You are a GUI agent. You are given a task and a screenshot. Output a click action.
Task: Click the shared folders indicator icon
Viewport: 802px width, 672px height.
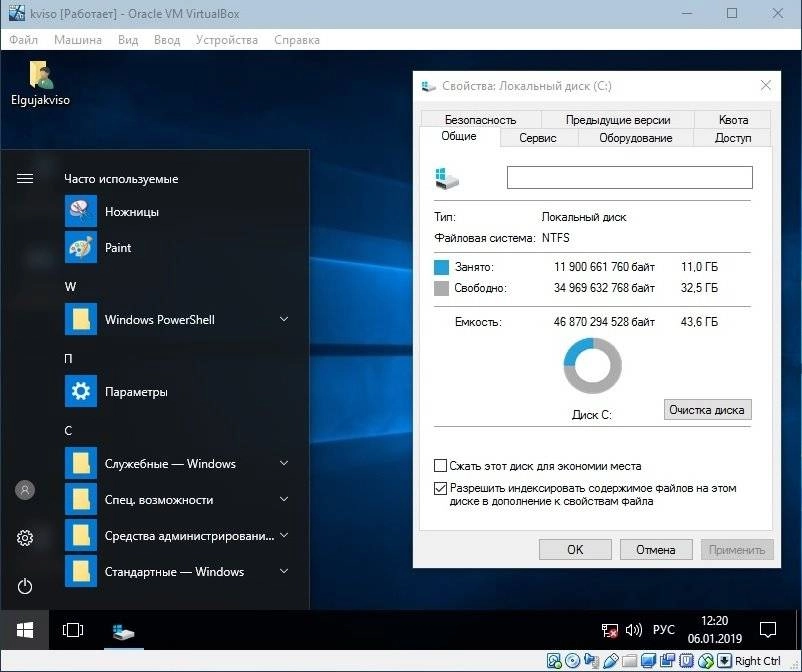click(x=629, y=661)
